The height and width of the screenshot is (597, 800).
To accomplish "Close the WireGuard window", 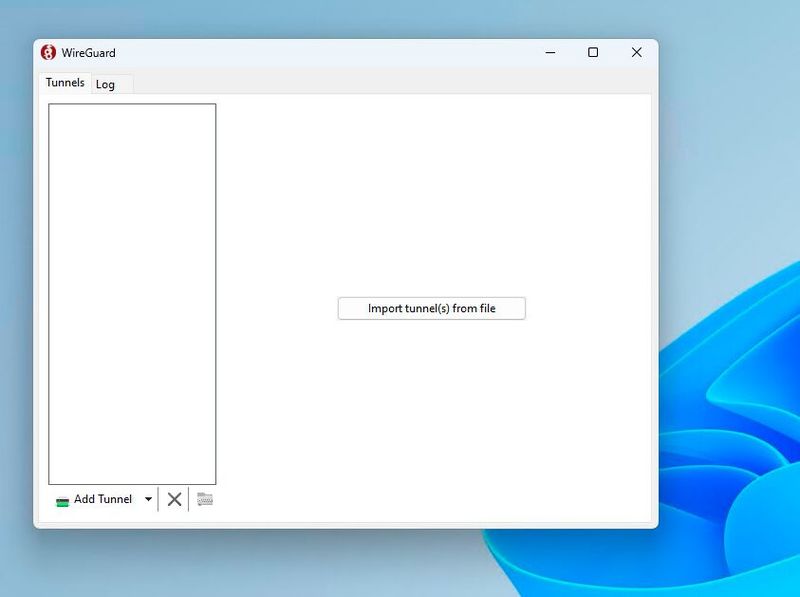I will click(636, 53).
